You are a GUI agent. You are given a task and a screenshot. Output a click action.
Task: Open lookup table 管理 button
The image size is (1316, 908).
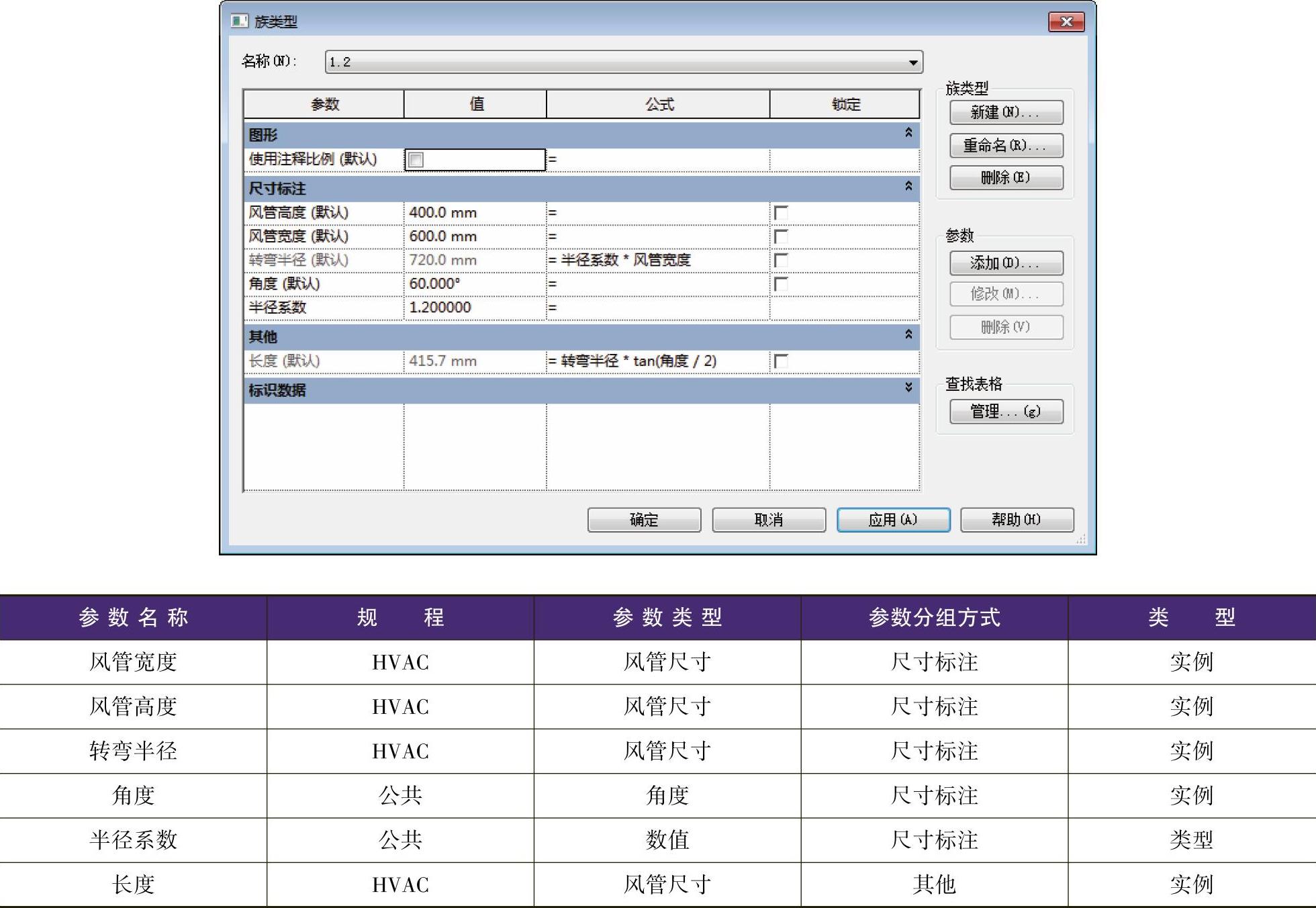(x=1006, y=411)
